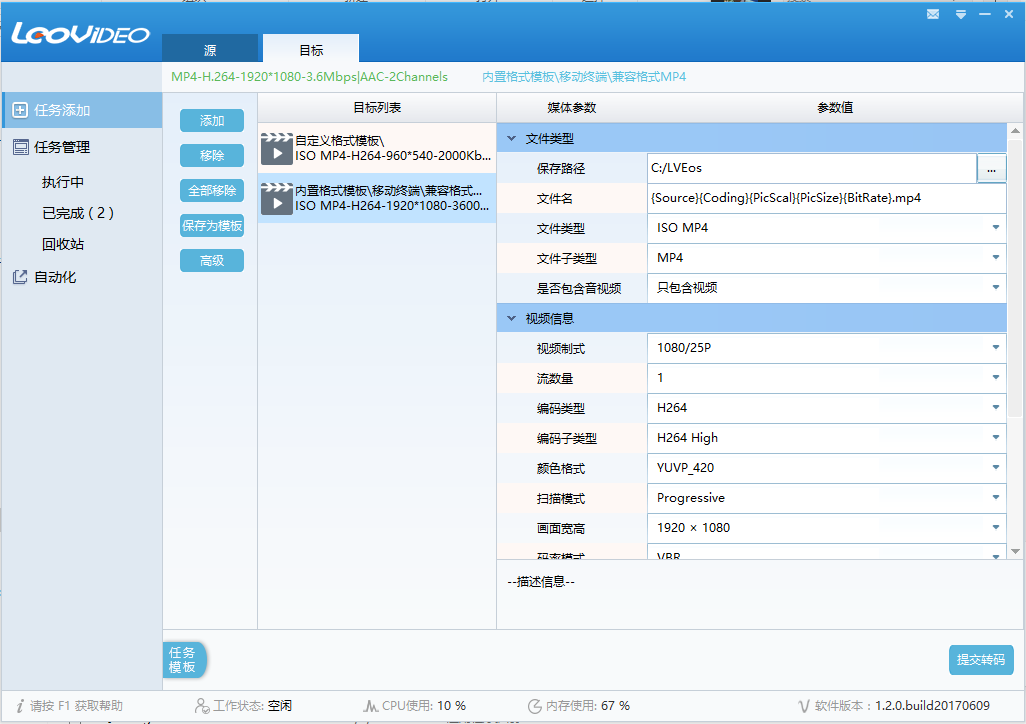Screen dimensions: 1026x724
Task: Click the 文件名 input field
Action: [826, 198]
